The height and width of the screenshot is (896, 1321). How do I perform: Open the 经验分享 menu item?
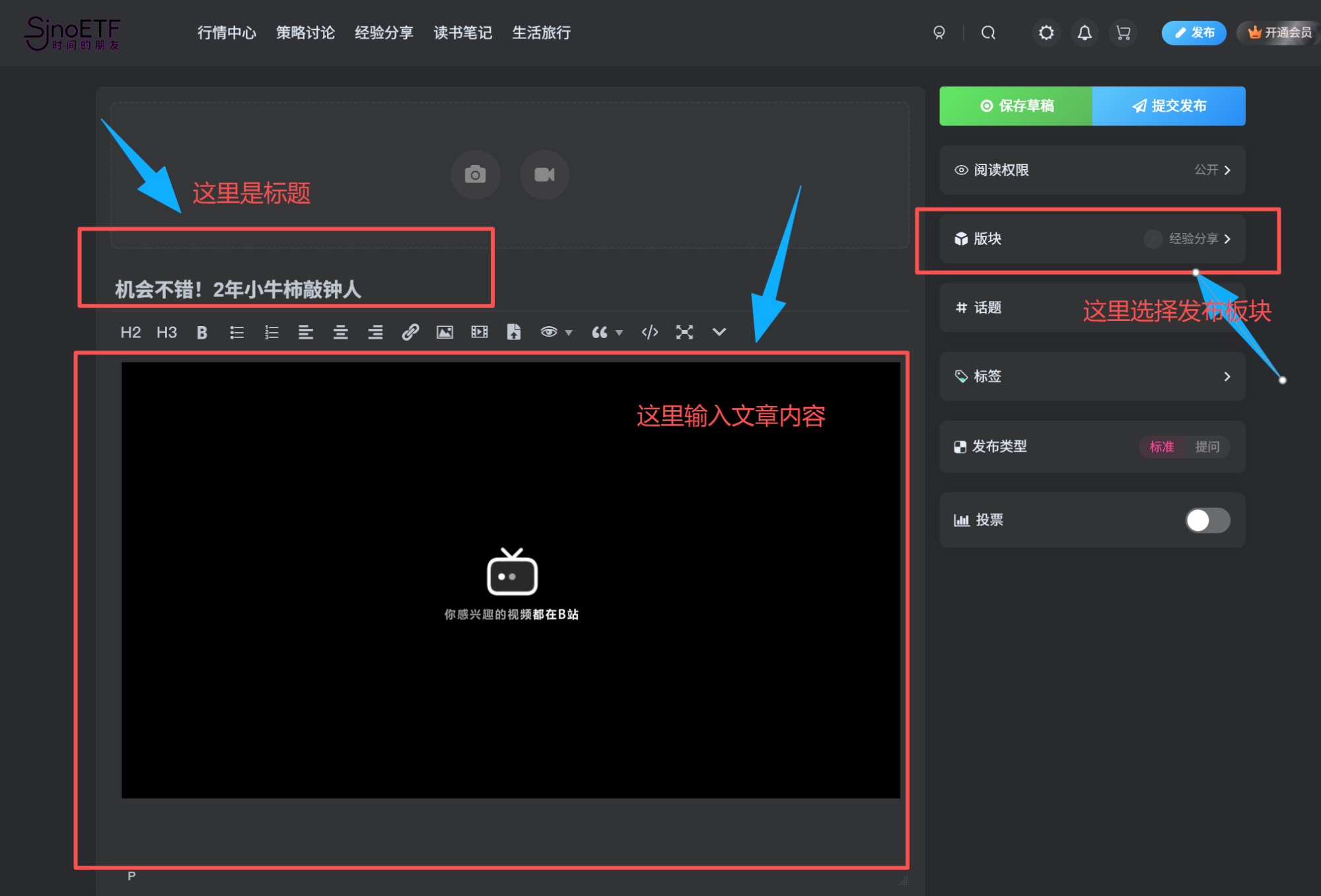tap(384, 32)
